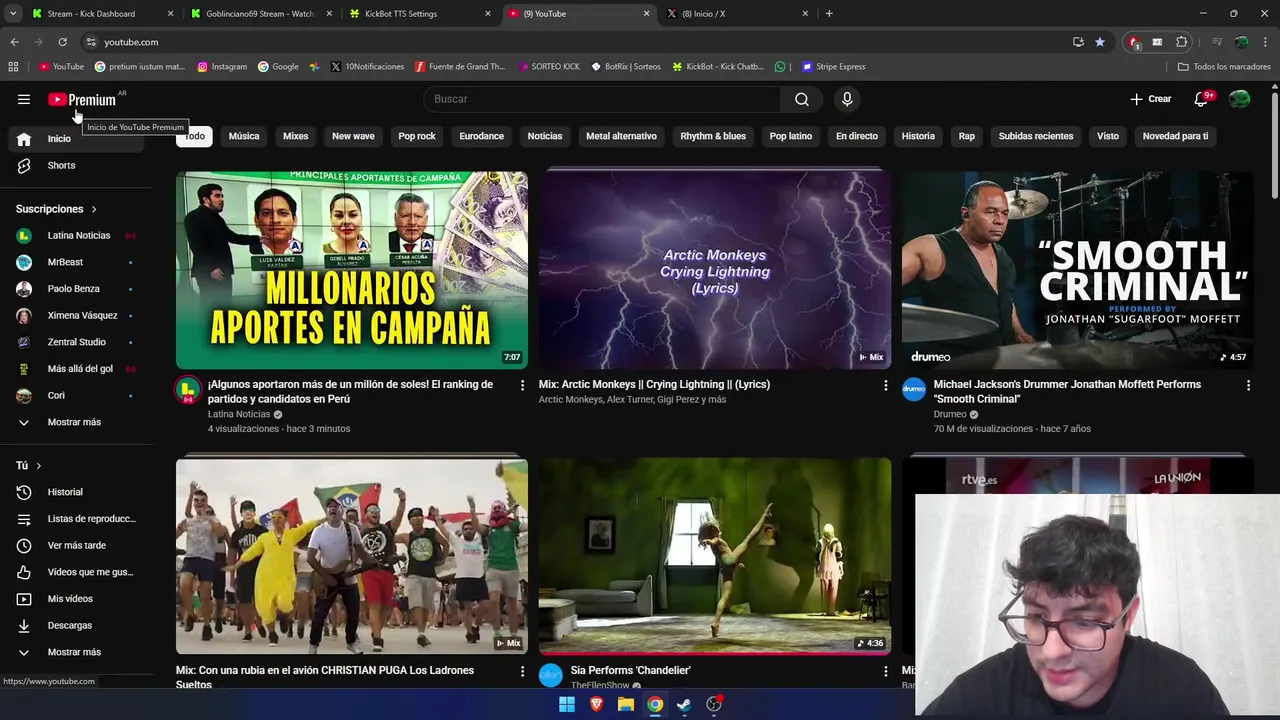Image resolution: width=1280 pixels, height=720 pixels.
Task: Open the notifications bell
Action: coord(1202,99)
